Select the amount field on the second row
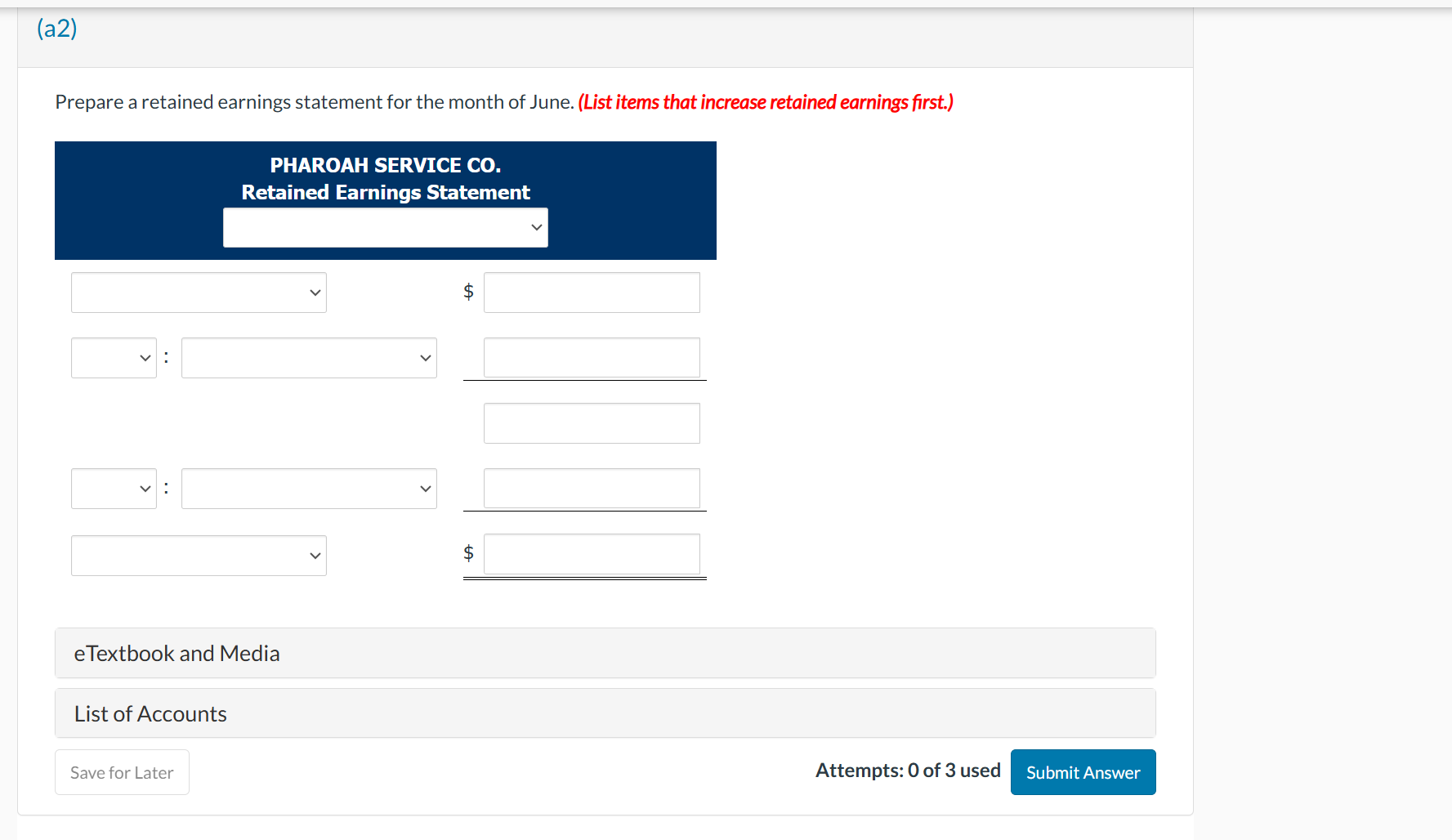 (591, 357)
